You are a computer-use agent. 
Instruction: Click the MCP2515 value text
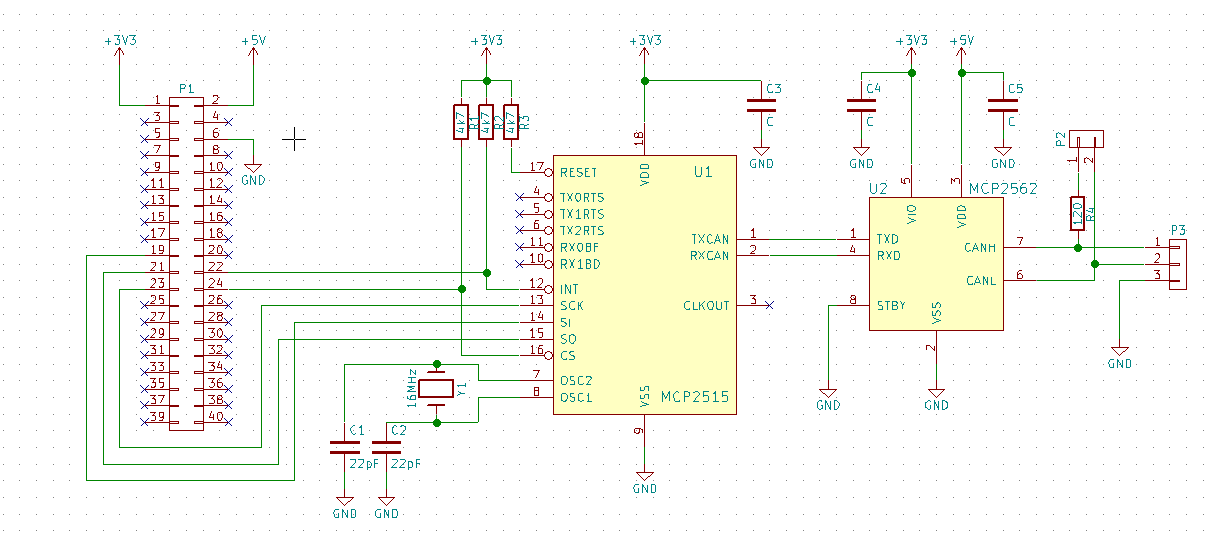point(694,397)
